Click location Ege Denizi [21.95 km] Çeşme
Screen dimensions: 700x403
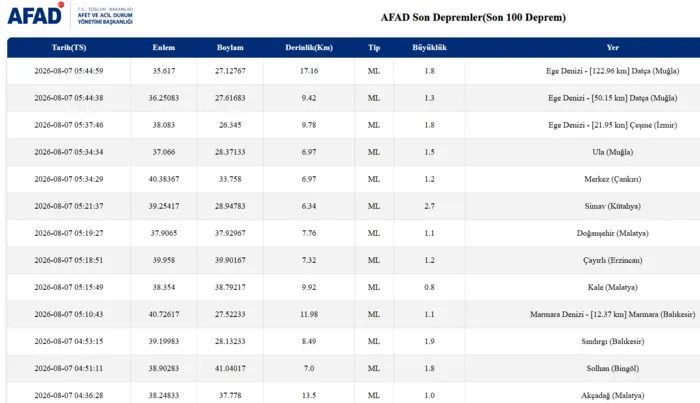[x=612, y=125]
